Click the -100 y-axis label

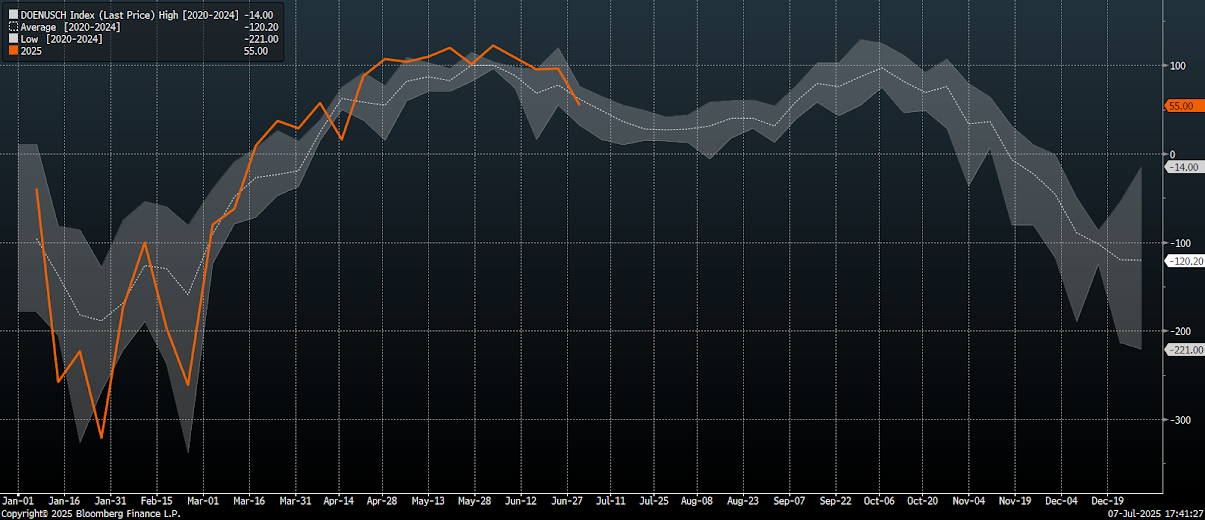(x=1179, y=243)
